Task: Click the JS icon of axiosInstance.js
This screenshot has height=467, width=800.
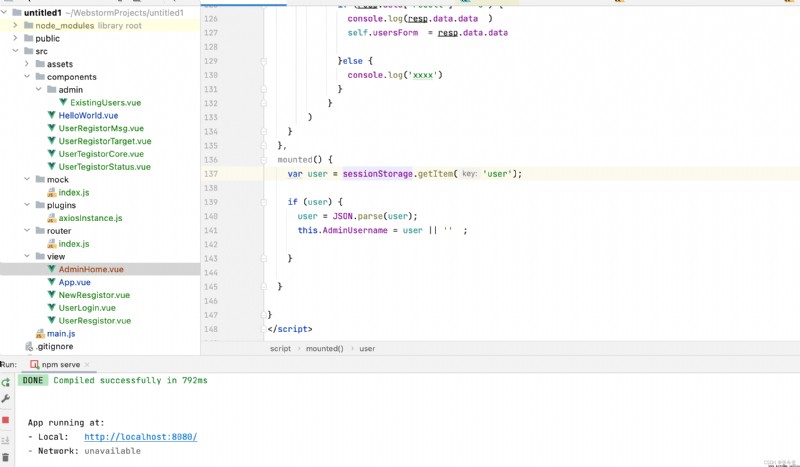Action: click(52, 218)
